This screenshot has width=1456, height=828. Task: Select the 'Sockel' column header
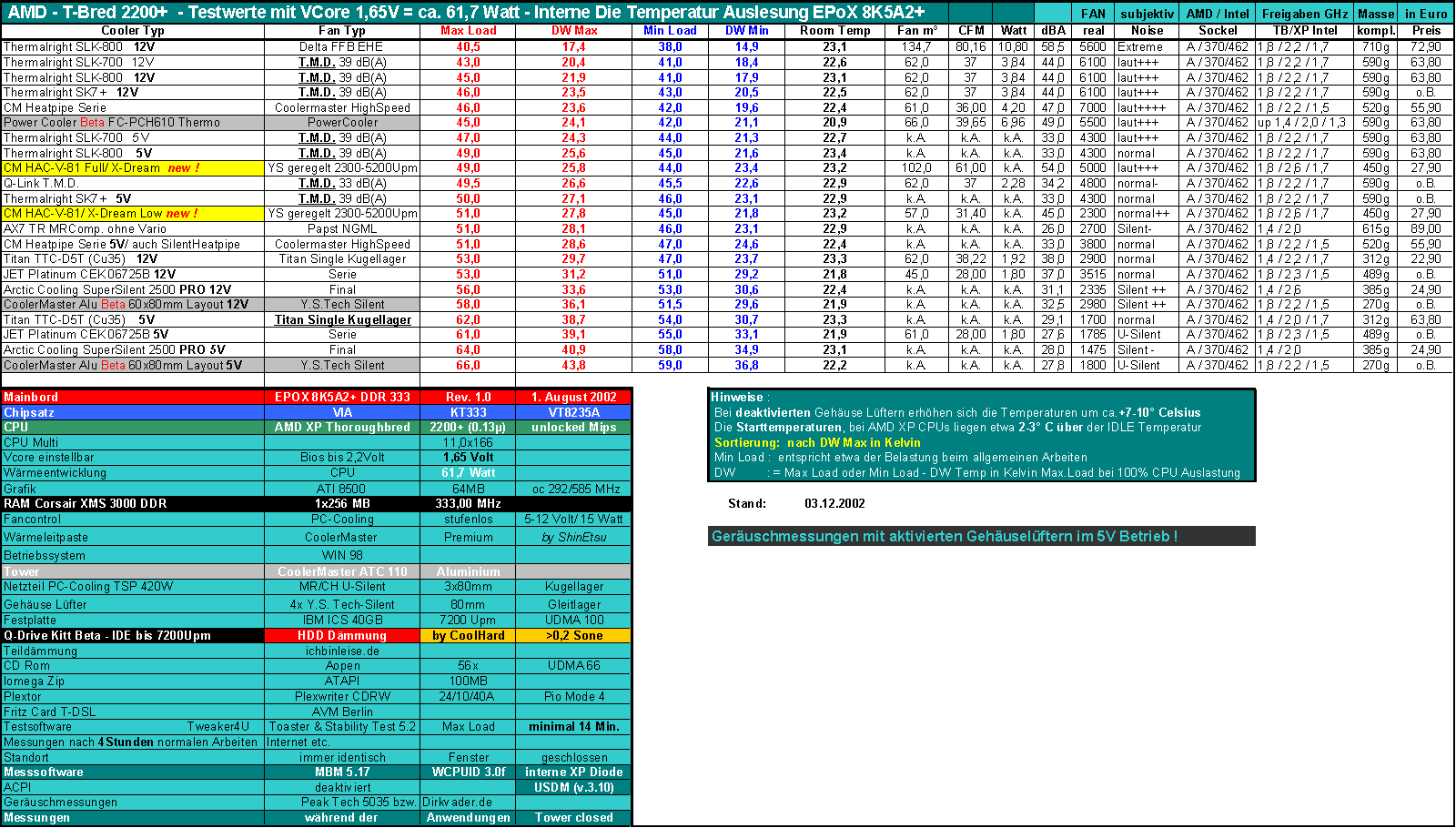point(1218,31)
